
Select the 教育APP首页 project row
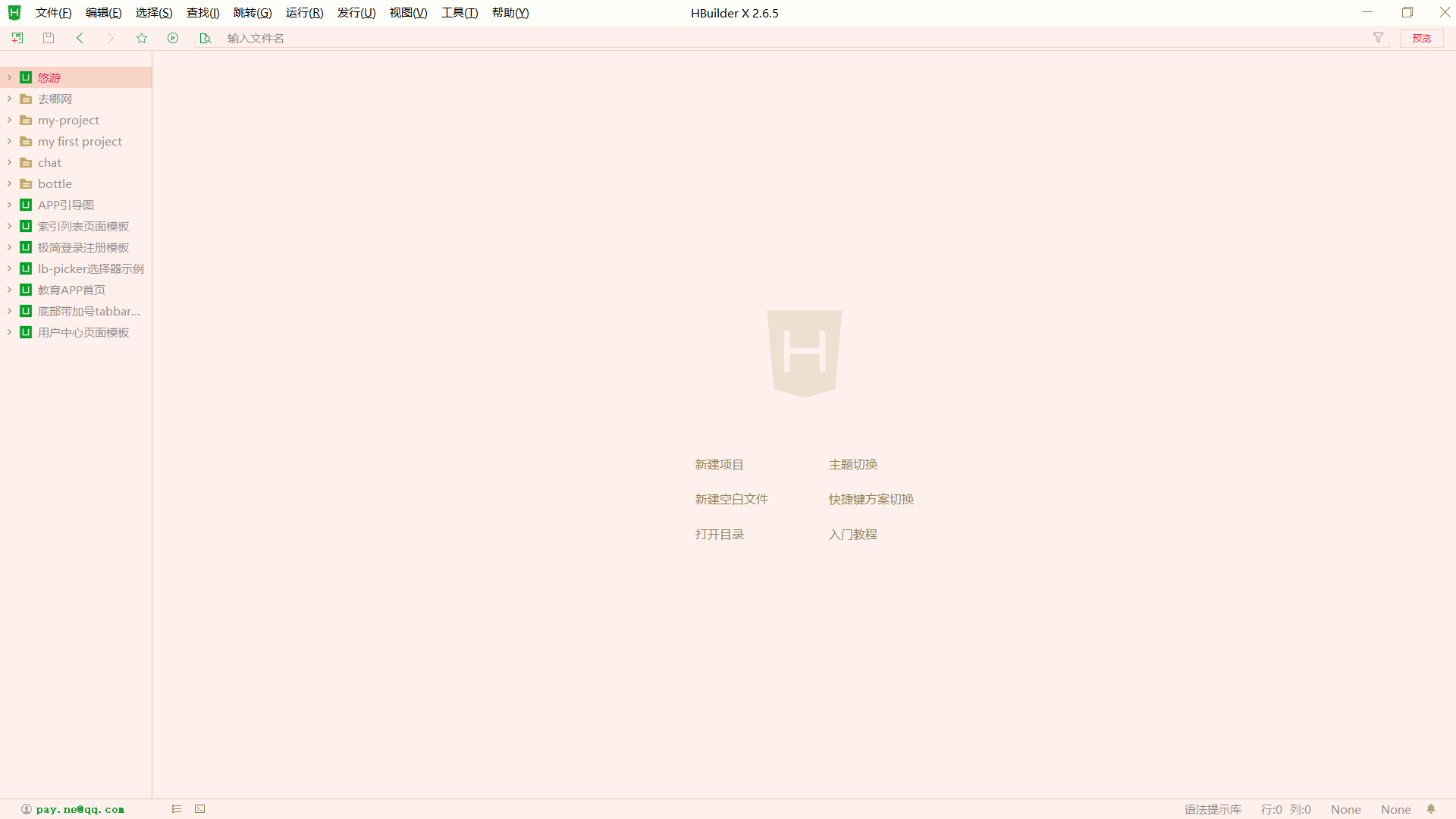[x=76, y=290]
